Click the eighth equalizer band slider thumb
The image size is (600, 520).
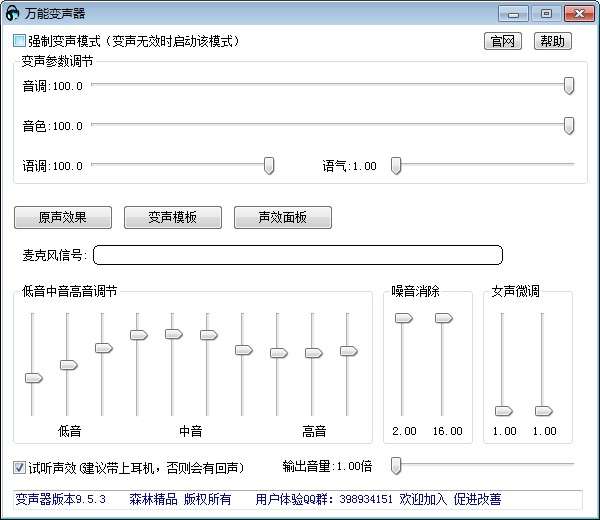point(279,353)
